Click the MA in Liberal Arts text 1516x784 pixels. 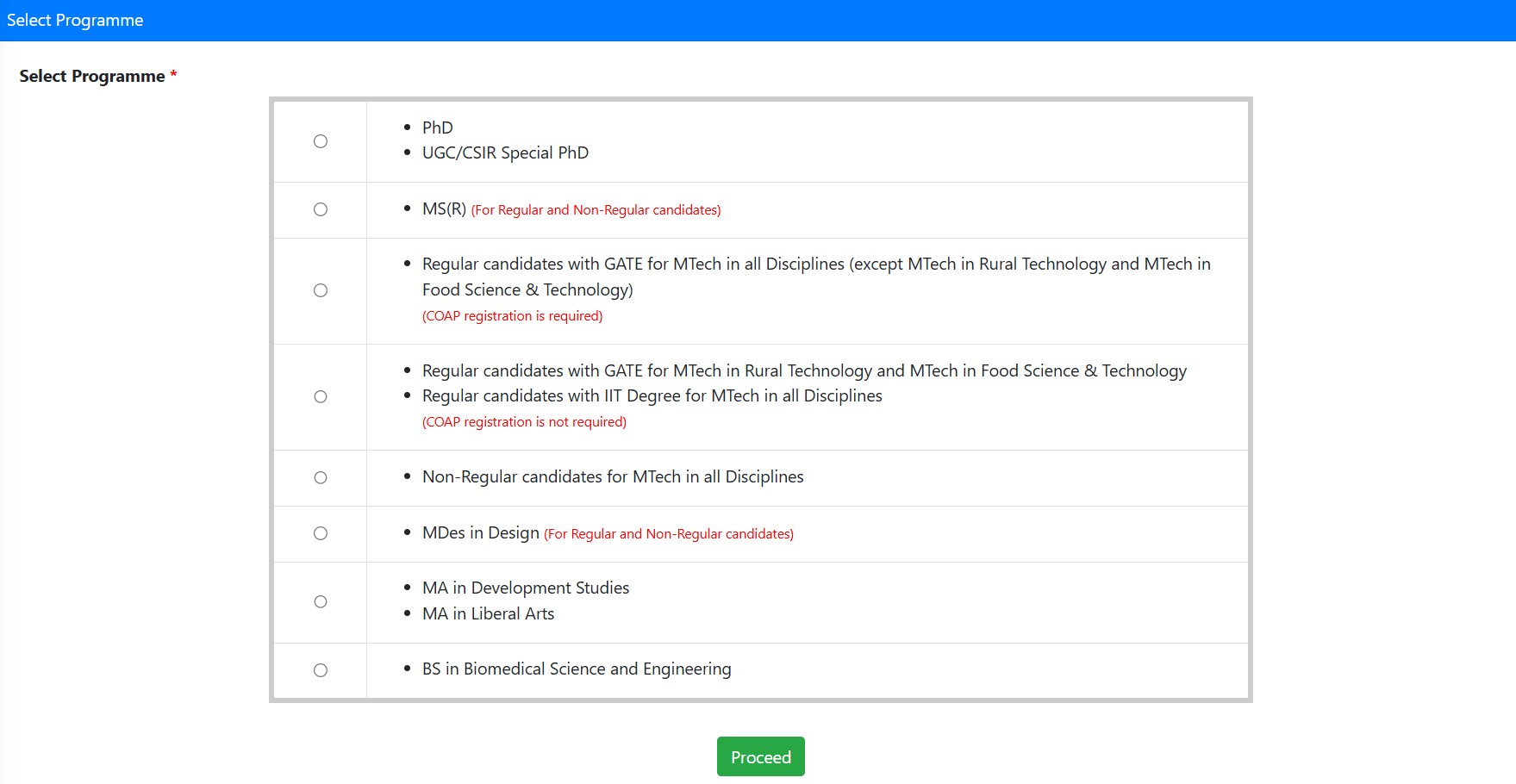488,613
